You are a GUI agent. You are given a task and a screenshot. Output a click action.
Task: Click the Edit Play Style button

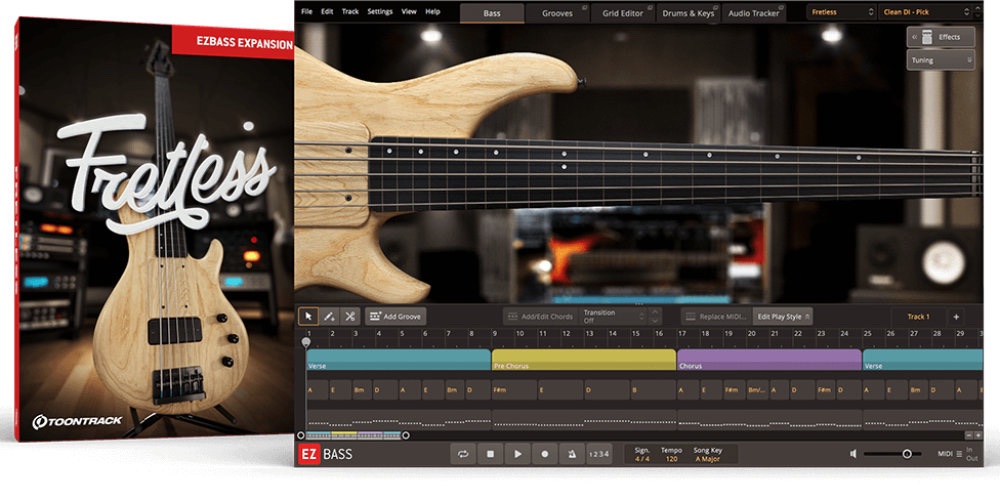point(783,316)
